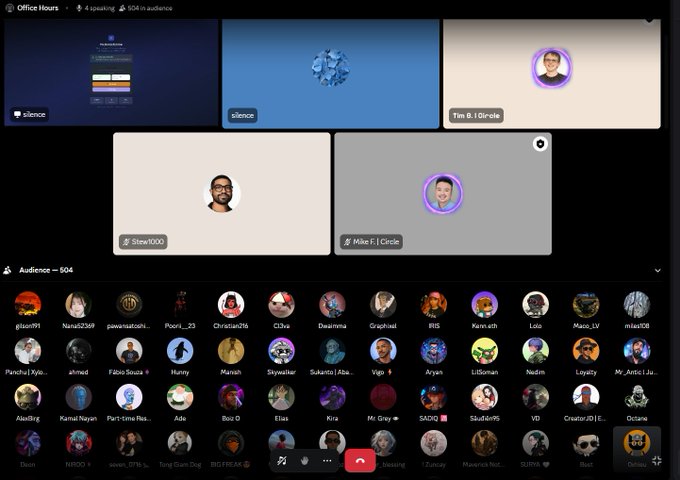Collapse the Audience section chevron
Screen dimensions: 680x480
click(x=657, y=271)
